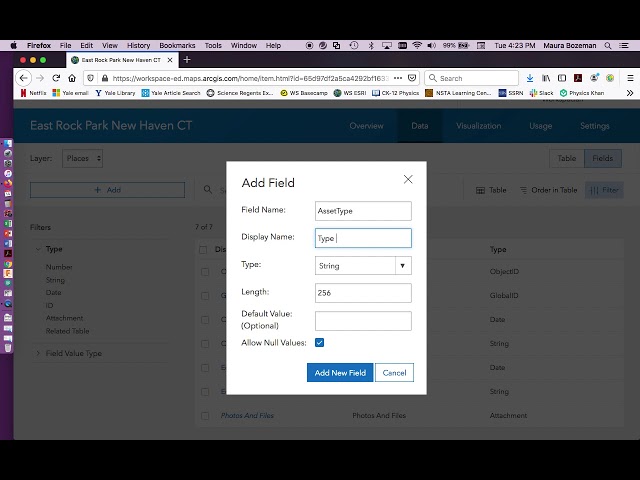The image size is (640, 480).
Task: Open Notification Center icon
Action: (x=624, y=45)
